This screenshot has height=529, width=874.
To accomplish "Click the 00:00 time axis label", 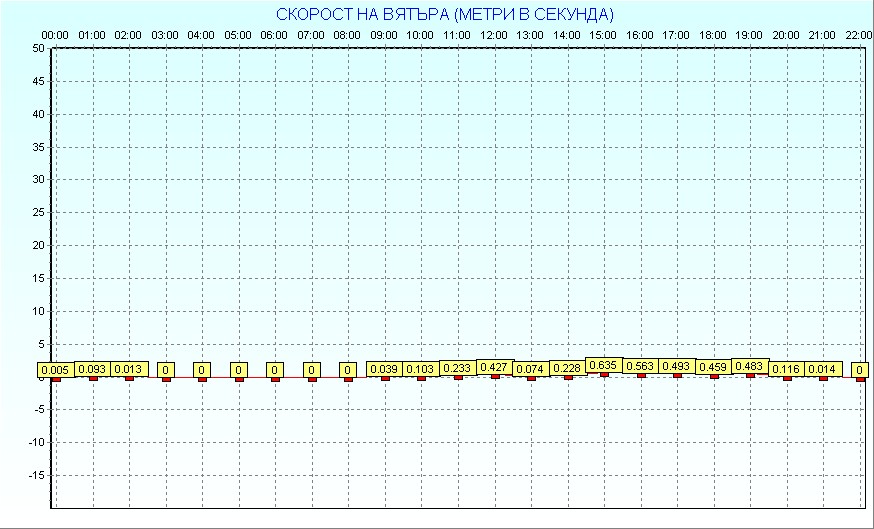I will click(55, 35).
